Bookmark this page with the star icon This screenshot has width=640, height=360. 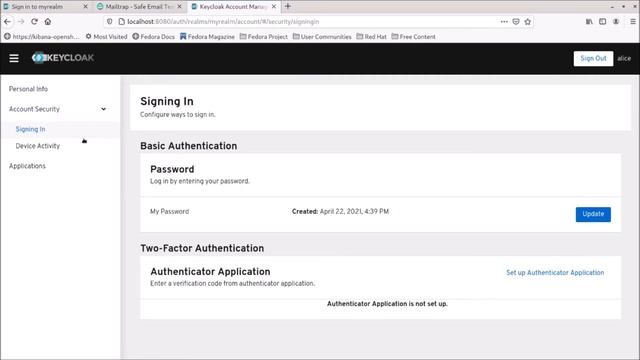click(528, 22)
